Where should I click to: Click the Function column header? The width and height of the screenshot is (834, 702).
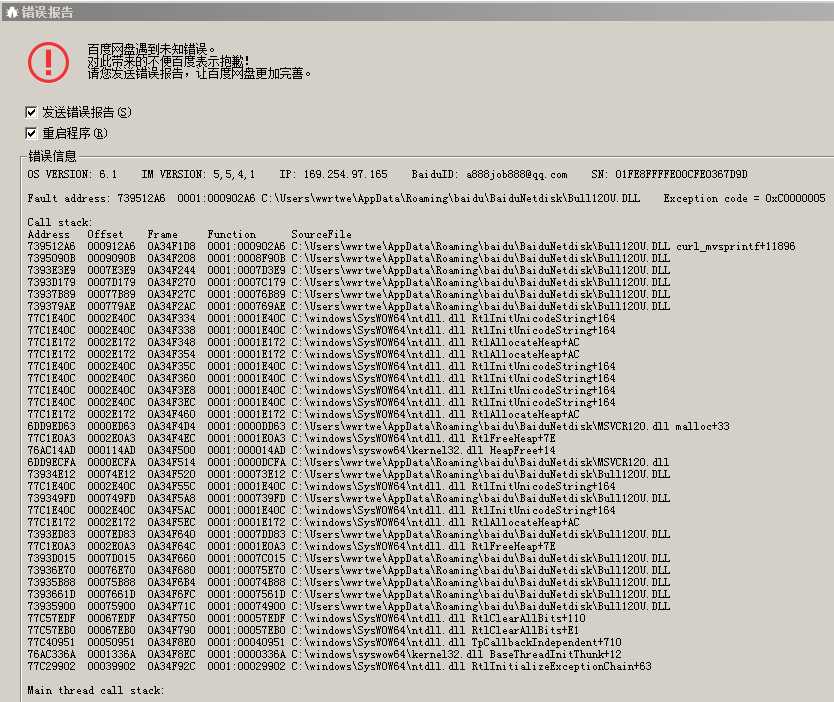[232, 235]
